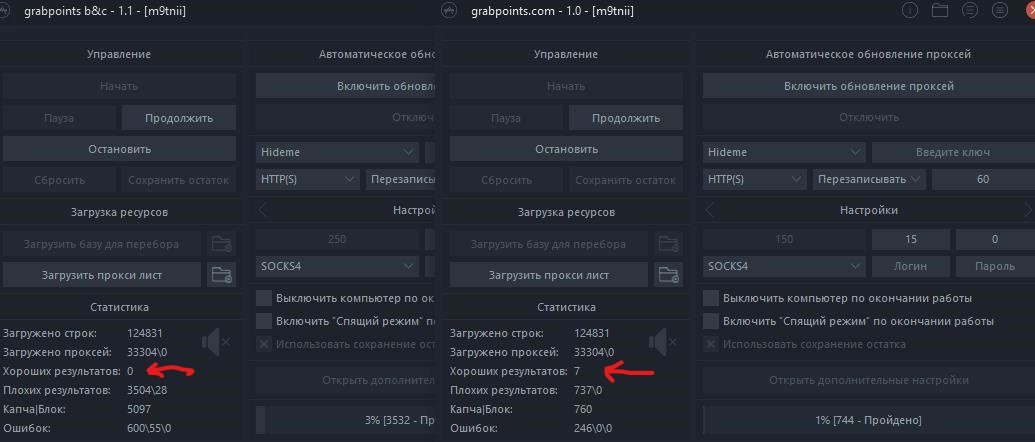Click Плохих результатов value 3504\28 in grabpoints b&c
The width and height of the screenshot is (1035, 442).
tap(147, 391)
